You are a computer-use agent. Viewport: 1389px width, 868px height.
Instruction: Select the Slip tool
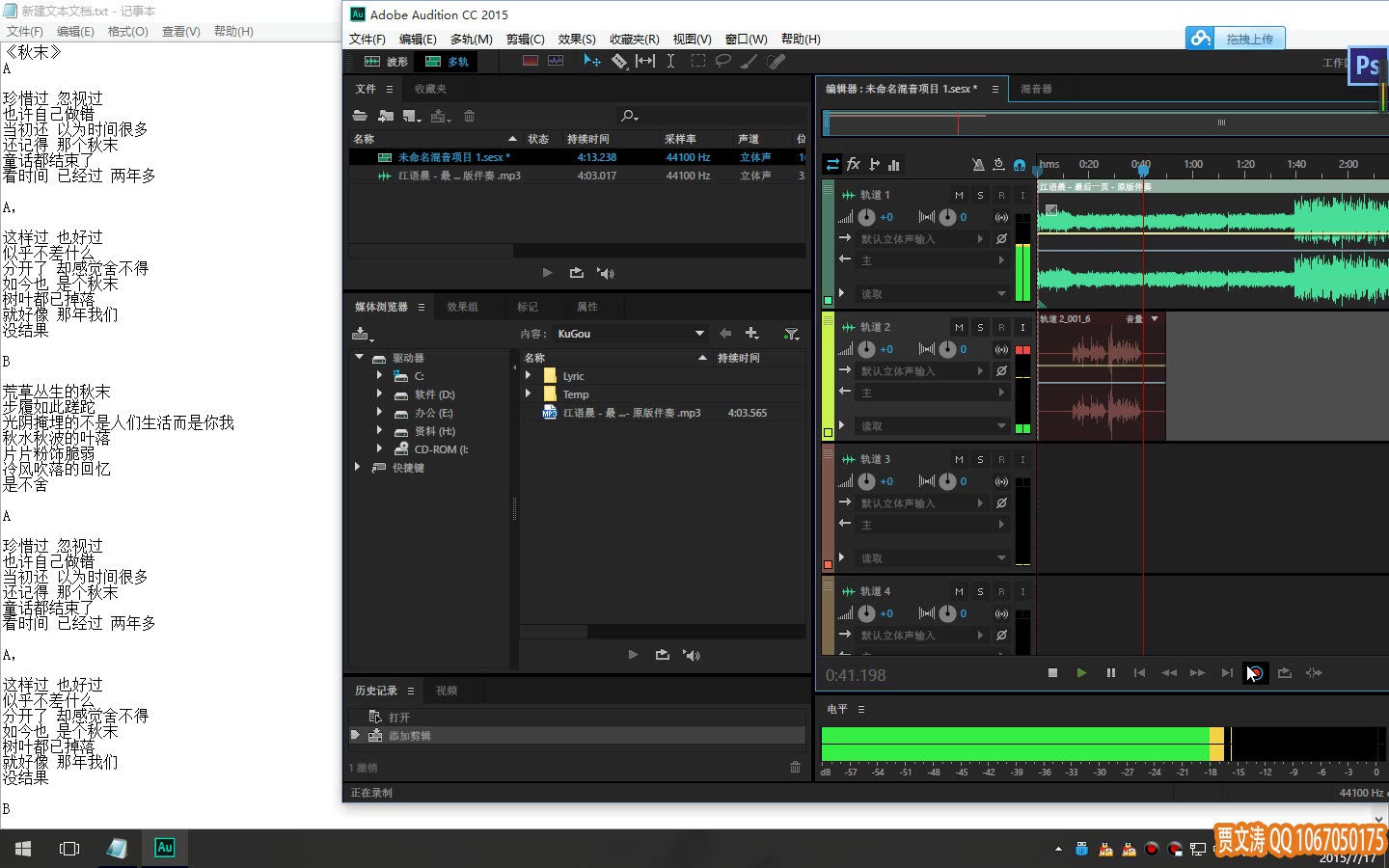click(x=645, y=61)
